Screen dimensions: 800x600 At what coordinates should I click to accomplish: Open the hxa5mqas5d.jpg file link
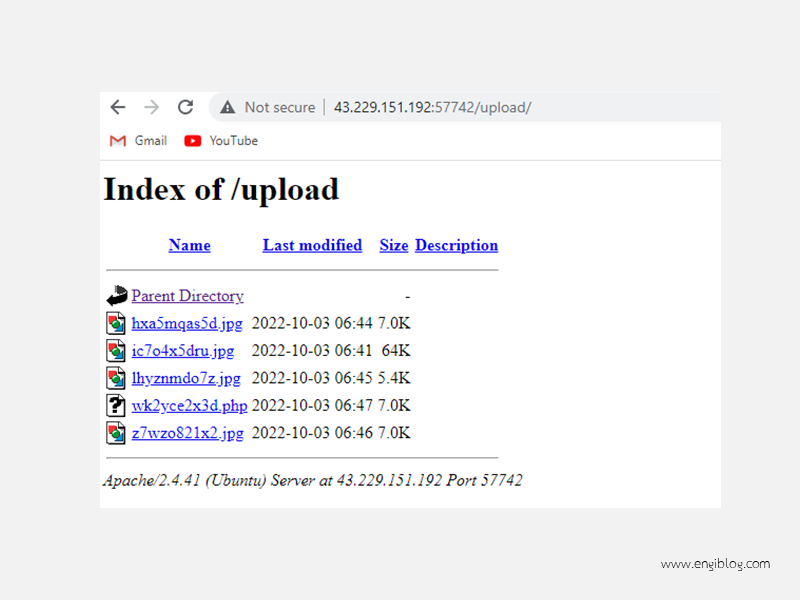point(187,323)
